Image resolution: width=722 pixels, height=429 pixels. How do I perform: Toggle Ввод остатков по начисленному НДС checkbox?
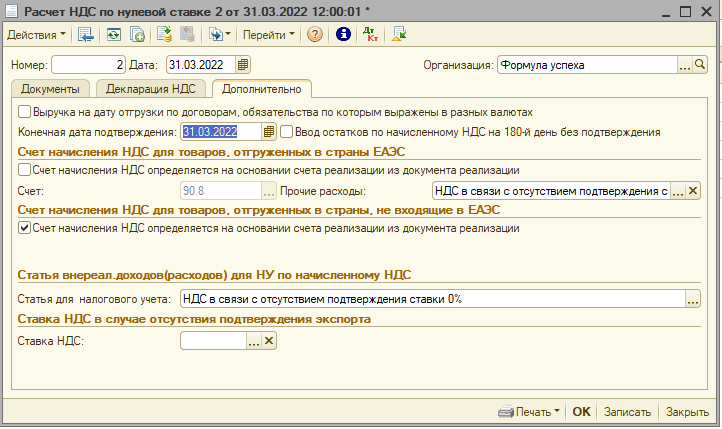tap(287, 131)
